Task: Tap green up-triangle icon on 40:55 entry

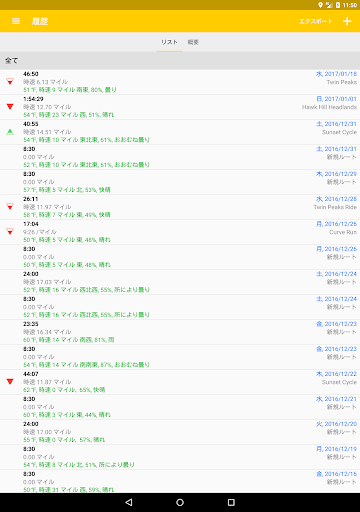Action: pos(10,132)
